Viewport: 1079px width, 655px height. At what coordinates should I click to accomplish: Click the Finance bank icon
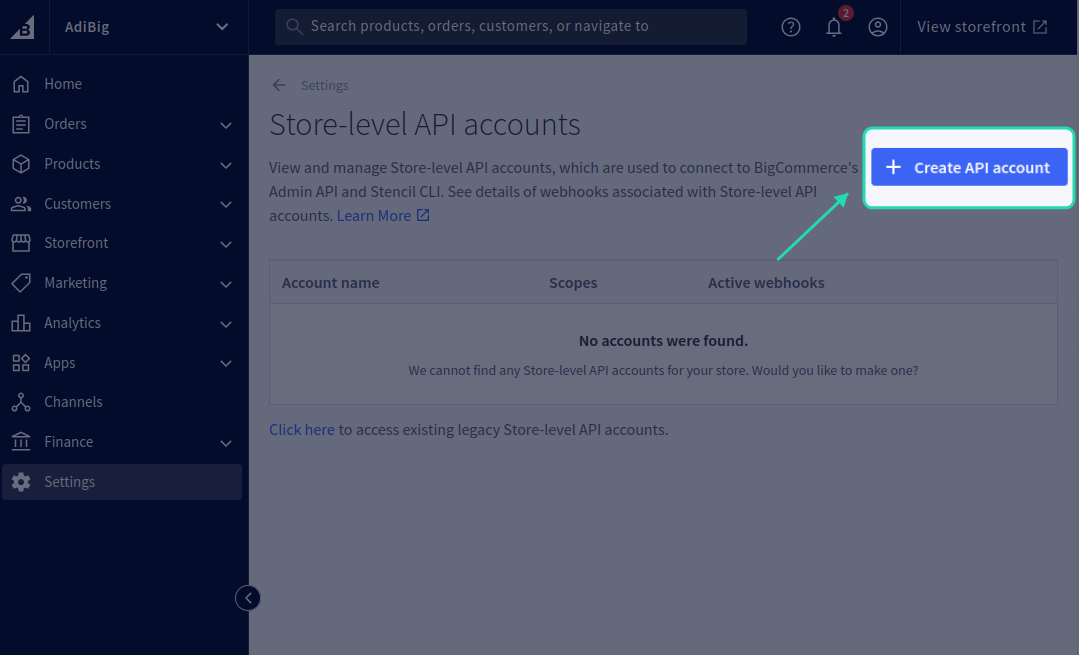21,442
